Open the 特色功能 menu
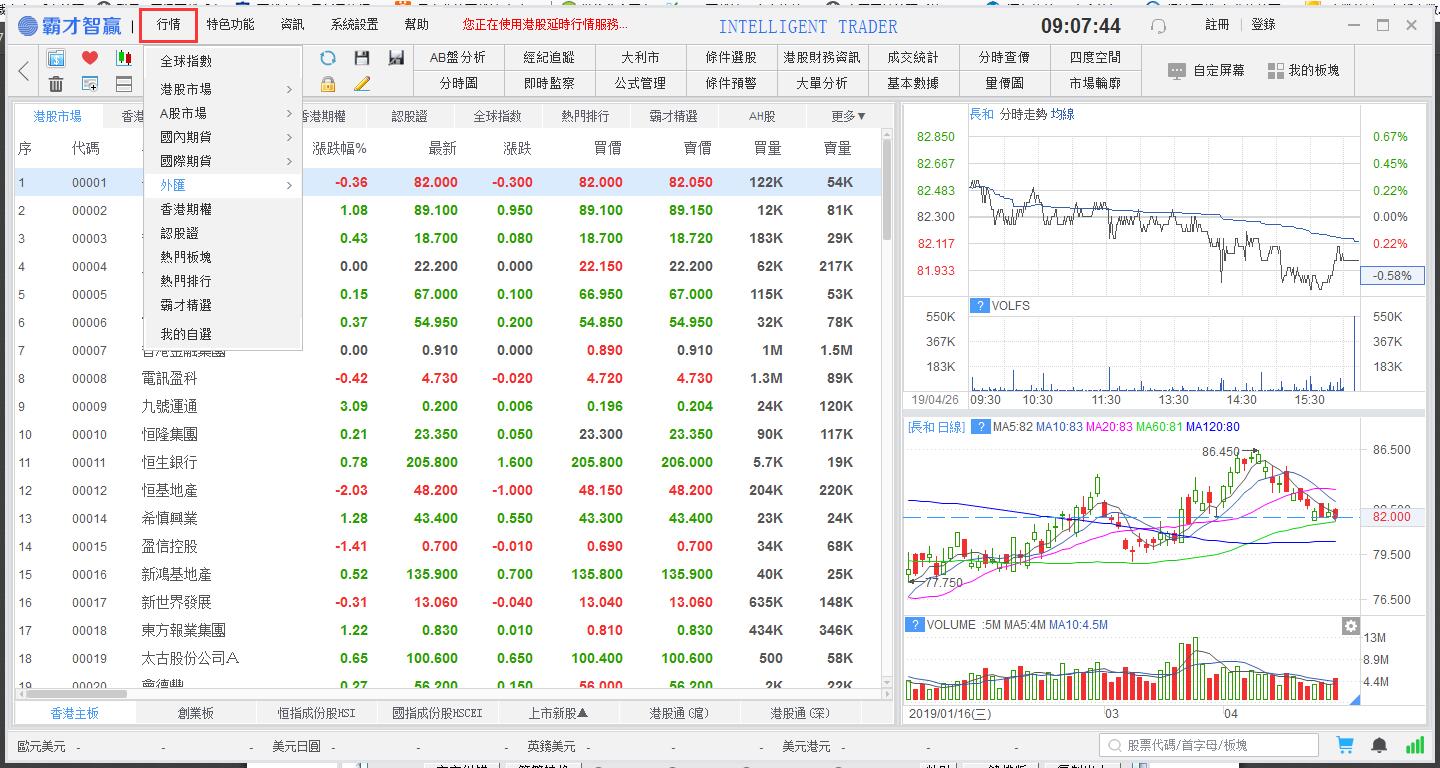 click(x=230, y=25)
